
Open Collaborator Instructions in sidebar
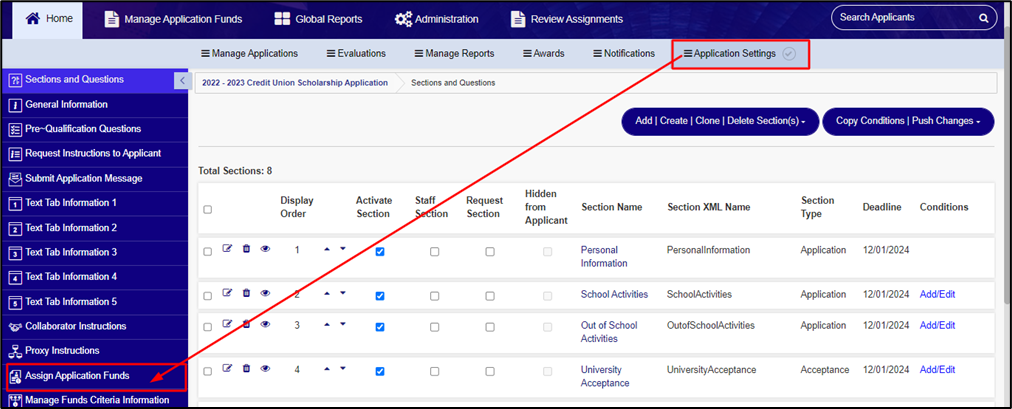tap(94, 326)
